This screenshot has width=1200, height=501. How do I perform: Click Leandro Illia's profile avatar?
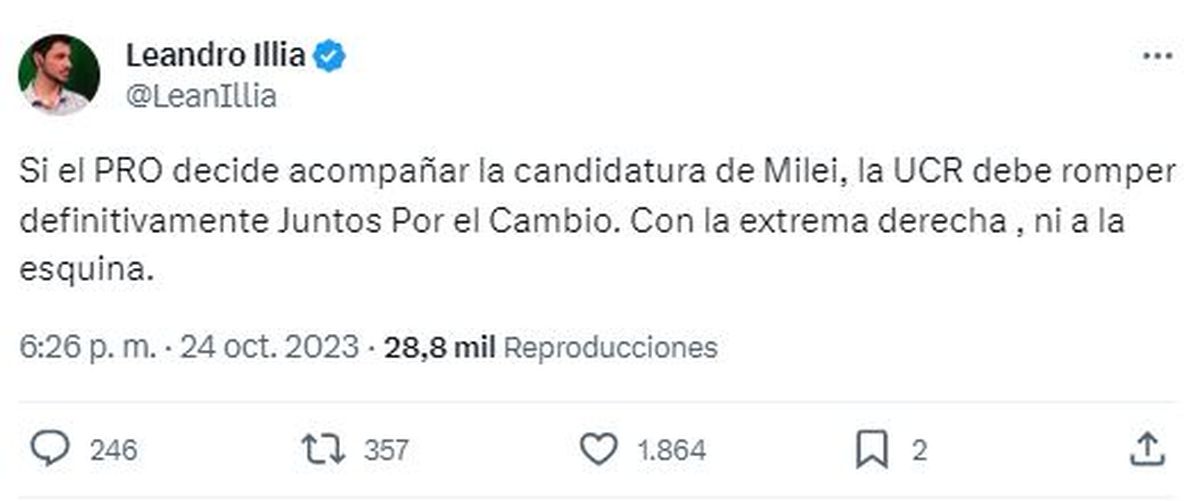pyautogui.click(x=59, y=75)
